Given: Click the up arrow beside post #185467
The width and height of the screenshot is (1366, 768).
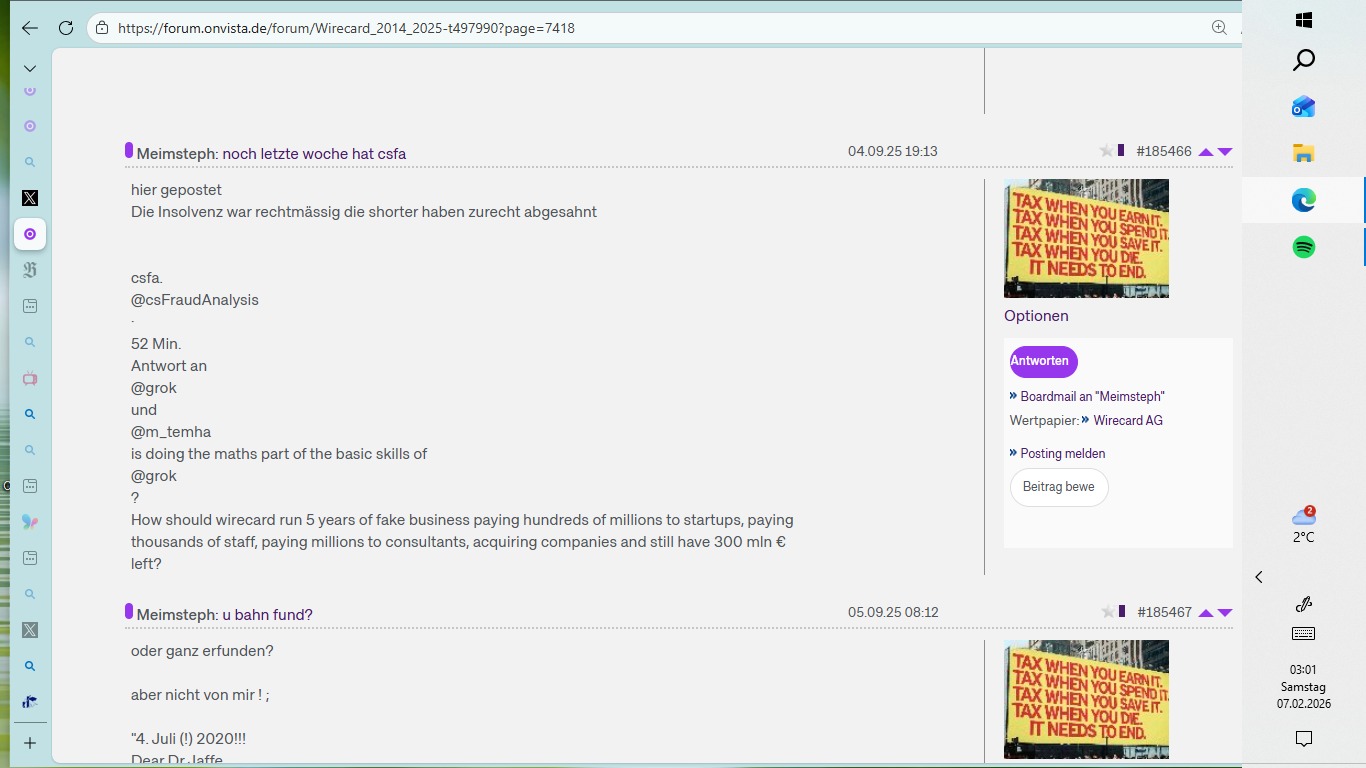Looking at the screenshot, I should pyautogui.click(x=1206, y=613).
